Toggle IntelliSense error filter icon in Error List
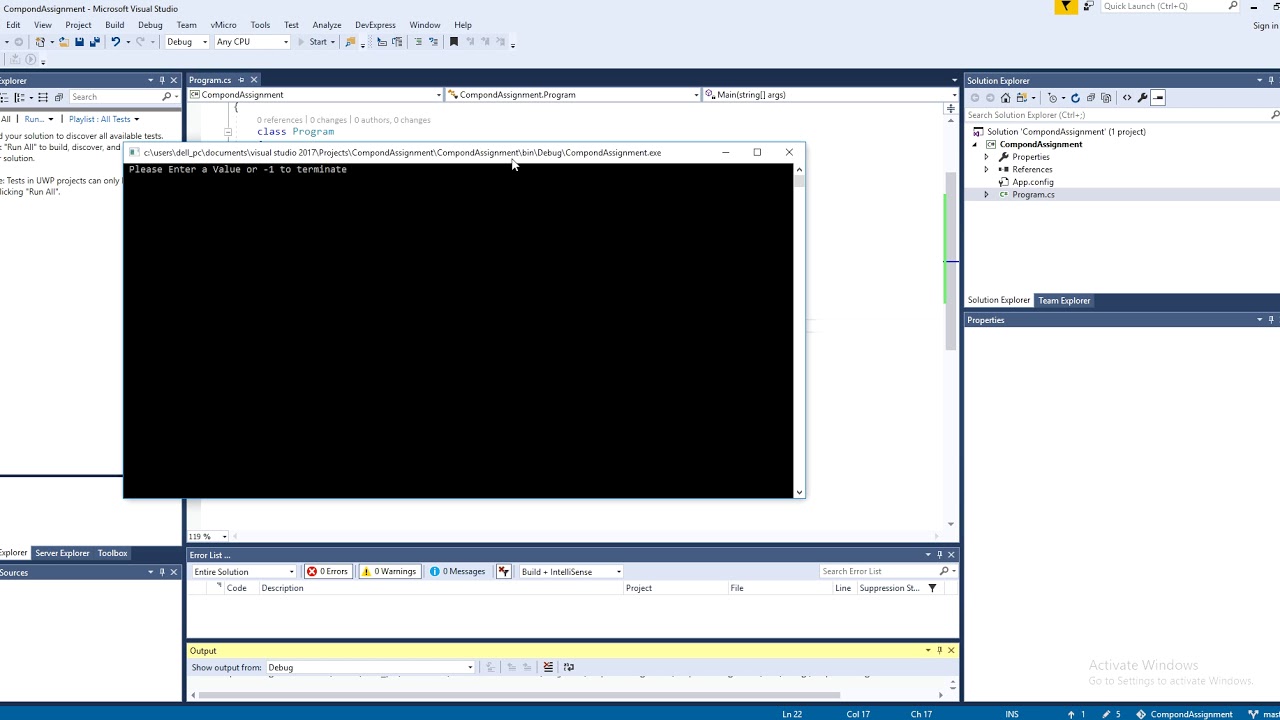The width and height of the screenshot is (1280, 720). 504,572
